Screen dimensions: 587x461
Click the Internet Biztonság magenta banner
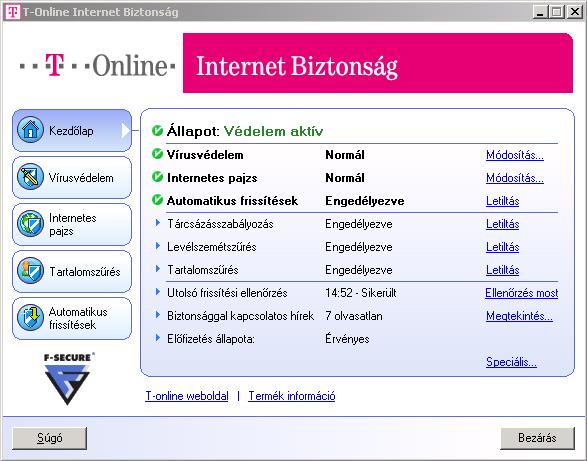coord(378,63)
